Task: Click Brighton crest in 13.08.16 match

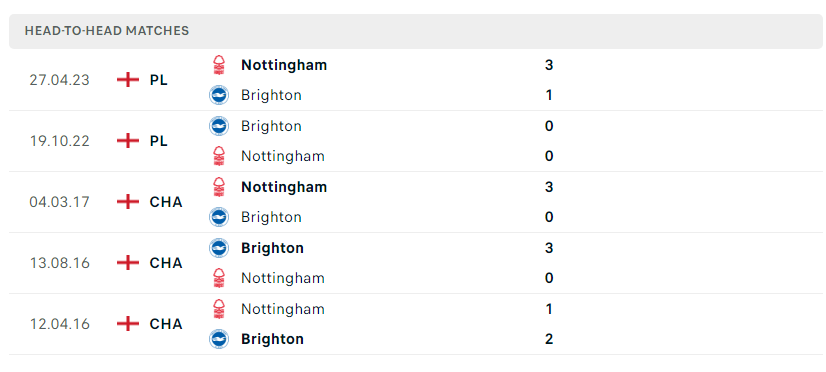Action: 219,248
